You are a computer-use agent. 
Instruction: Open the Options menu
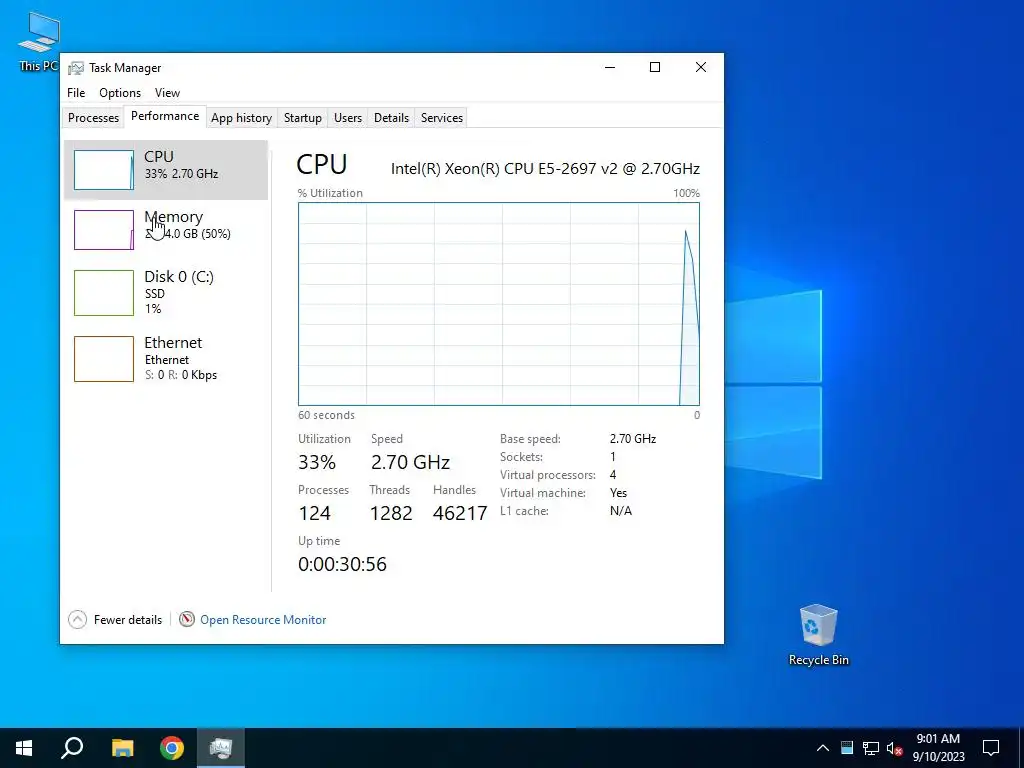[120, 93]
